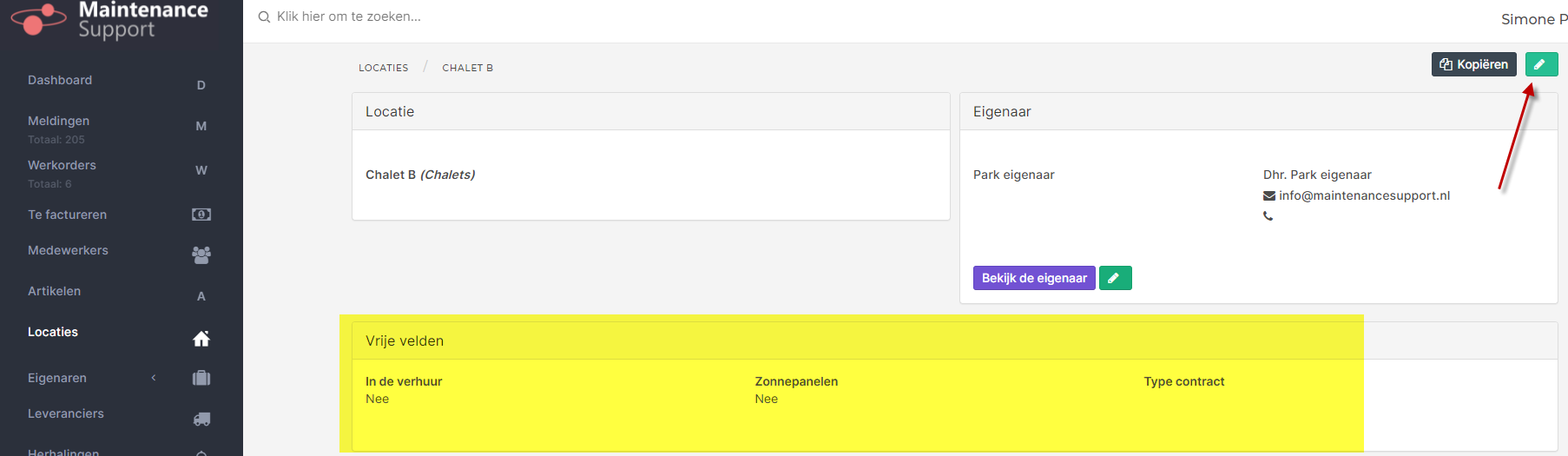The image size is (1568, 456).
Task: Click the Maintenance Support logo
Action: 109,19
